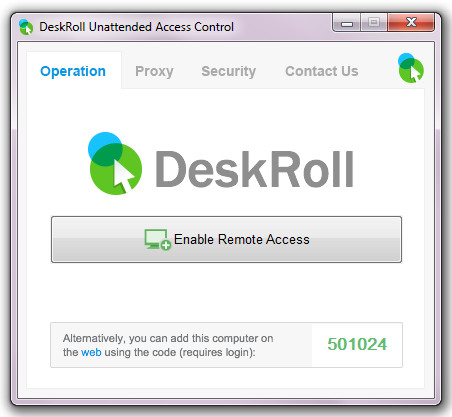Click the green plus badge on monitor icon
The width and height of the screenshot is (452, 417).
coord(166,245)
